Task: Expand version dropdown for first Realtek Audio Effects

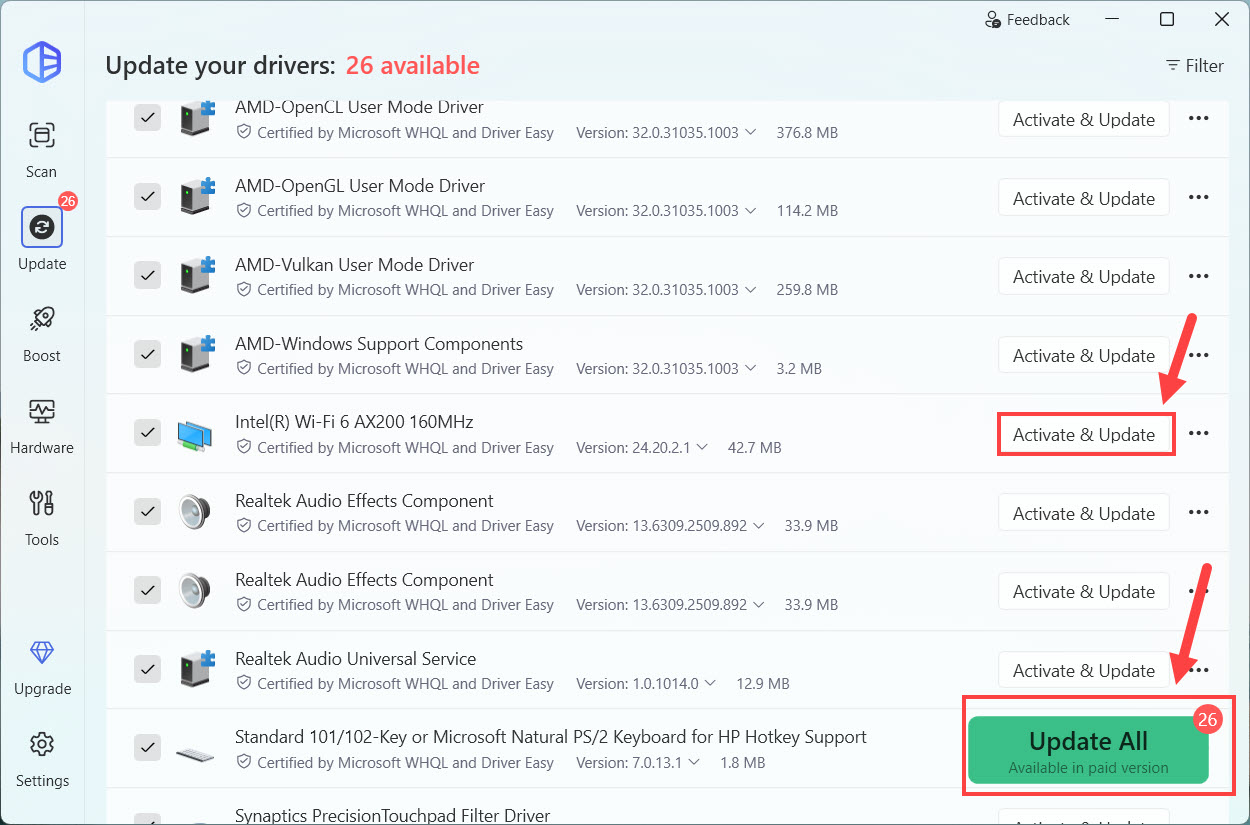Action: pyautogui.click(x=758, y=526)
